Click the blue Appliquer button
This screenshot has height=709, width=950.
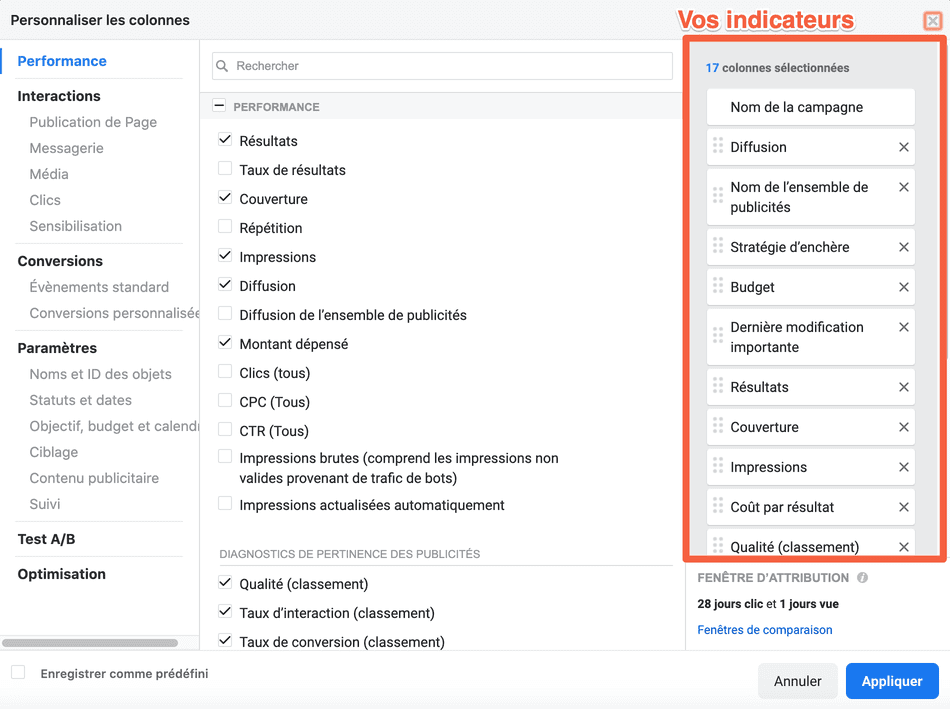click(x=892, y=681)
